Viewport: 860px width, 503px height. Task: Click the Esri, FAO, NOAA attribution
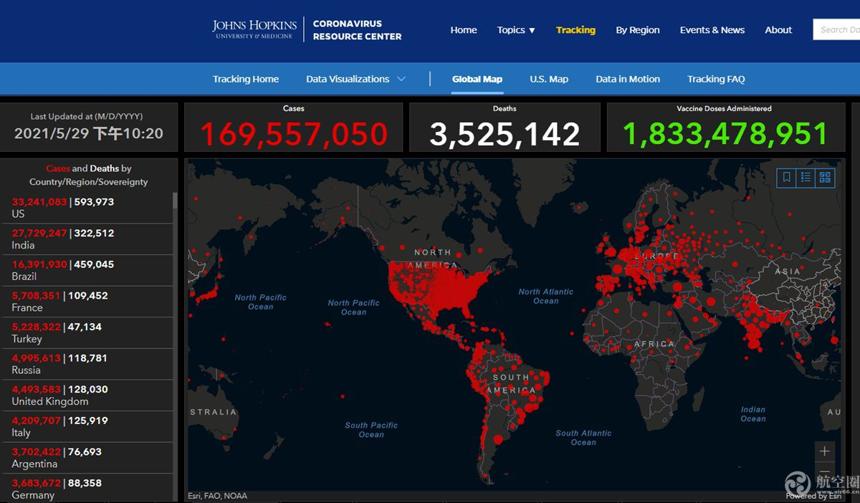coord(217,496)
